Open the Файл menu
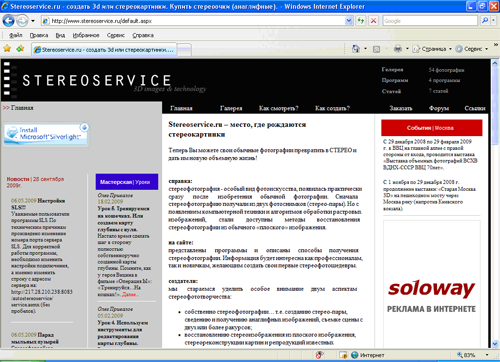Screen dimensions: 500x362 pyautogui.click(x=16, y=35)
